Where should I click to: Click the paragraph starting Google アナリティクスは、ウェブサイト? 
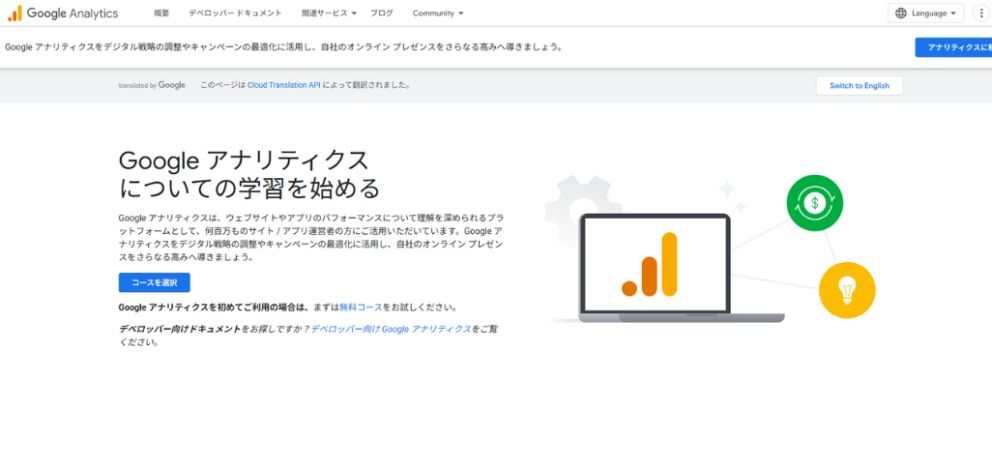311,237
